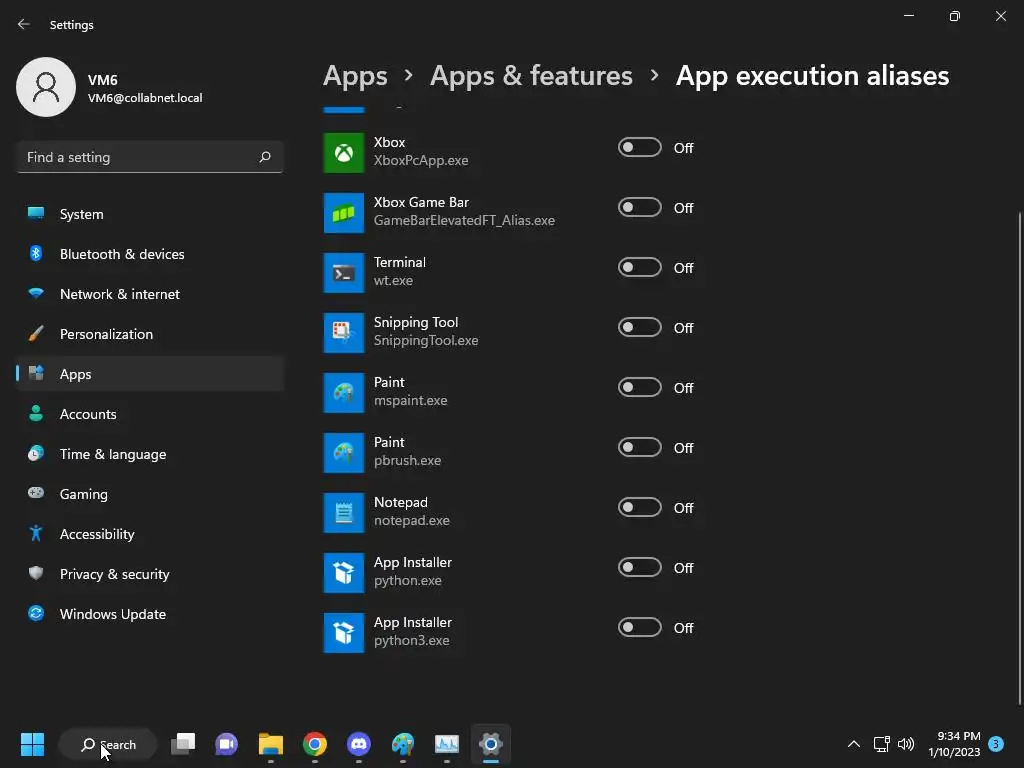Toggle the Xbox XboxPcApp.exe alias switch
This screenshot has height=768, width=1024.
click(640, 148)
